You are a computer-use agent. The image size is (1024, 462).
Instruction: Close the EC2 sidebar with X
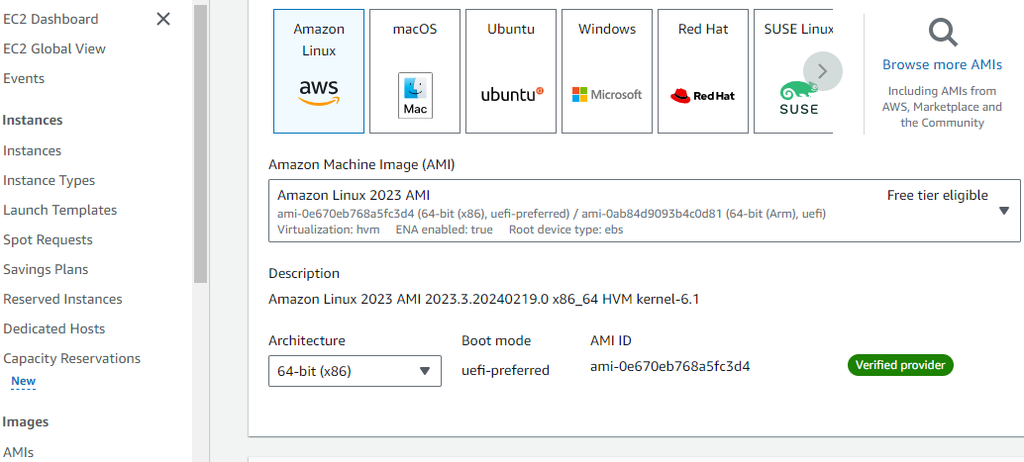pos(163,19)
